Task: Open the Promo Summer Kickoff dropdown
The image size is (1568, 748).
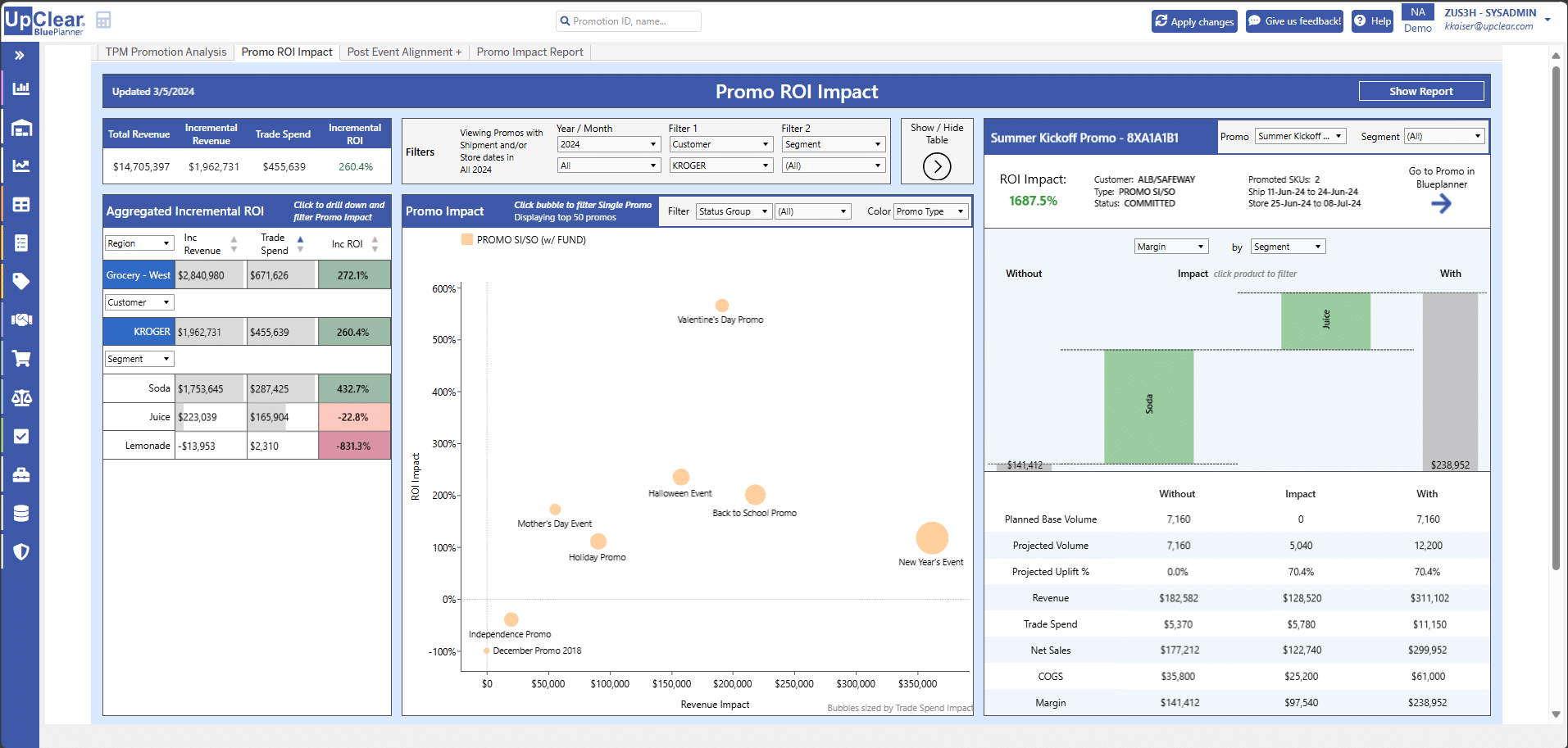Action: point(1300,136)
